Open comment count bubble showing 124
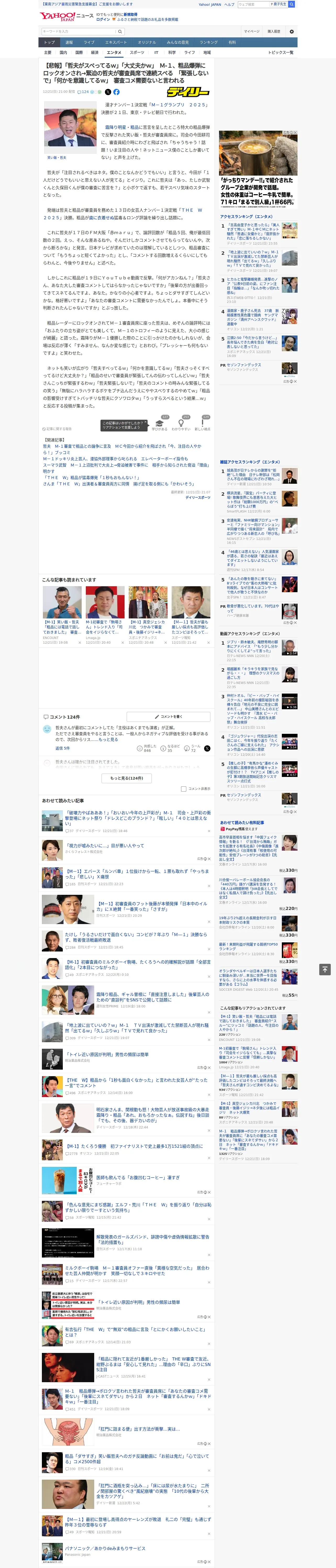336x1568 pixels. click(83, 92)
